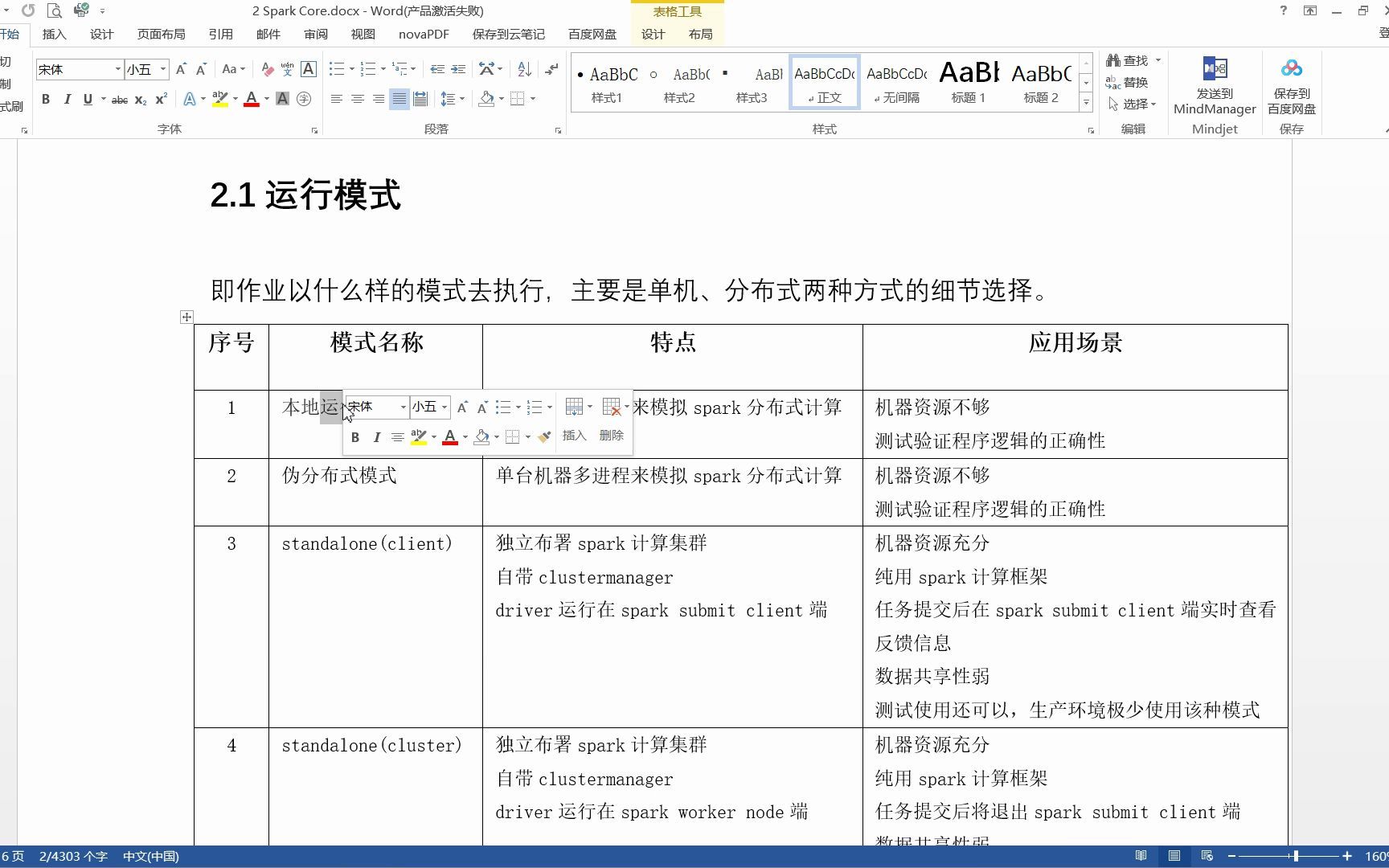This screenshot has height=868, width=1389.
Task: Toggle Character Shading (gray A)
Action: point(282,99)
